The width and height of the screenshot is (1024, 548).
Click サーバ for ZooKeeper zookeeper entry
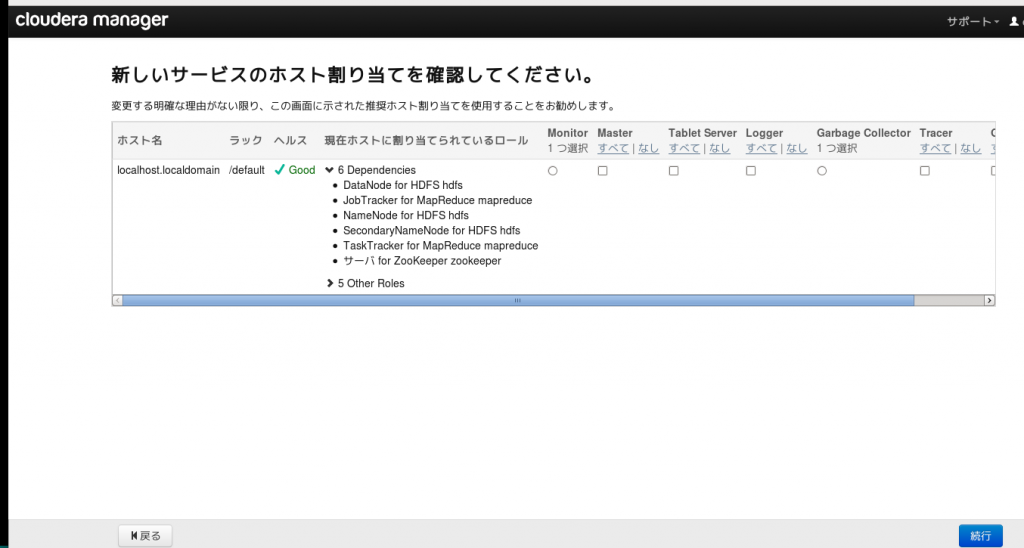422,261
